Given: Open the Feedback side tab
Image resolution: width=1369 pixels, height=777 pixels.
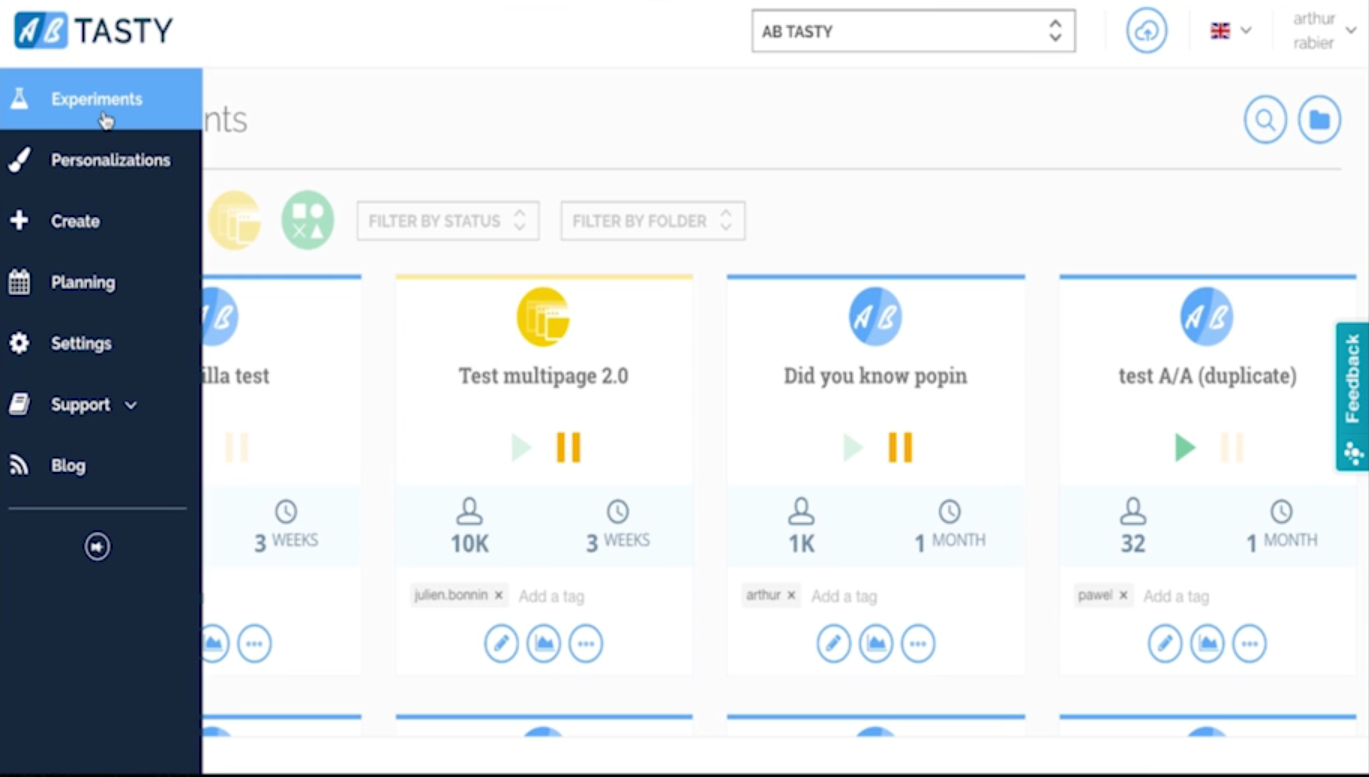Looking at the screenshot, I should click(1352, 396).
